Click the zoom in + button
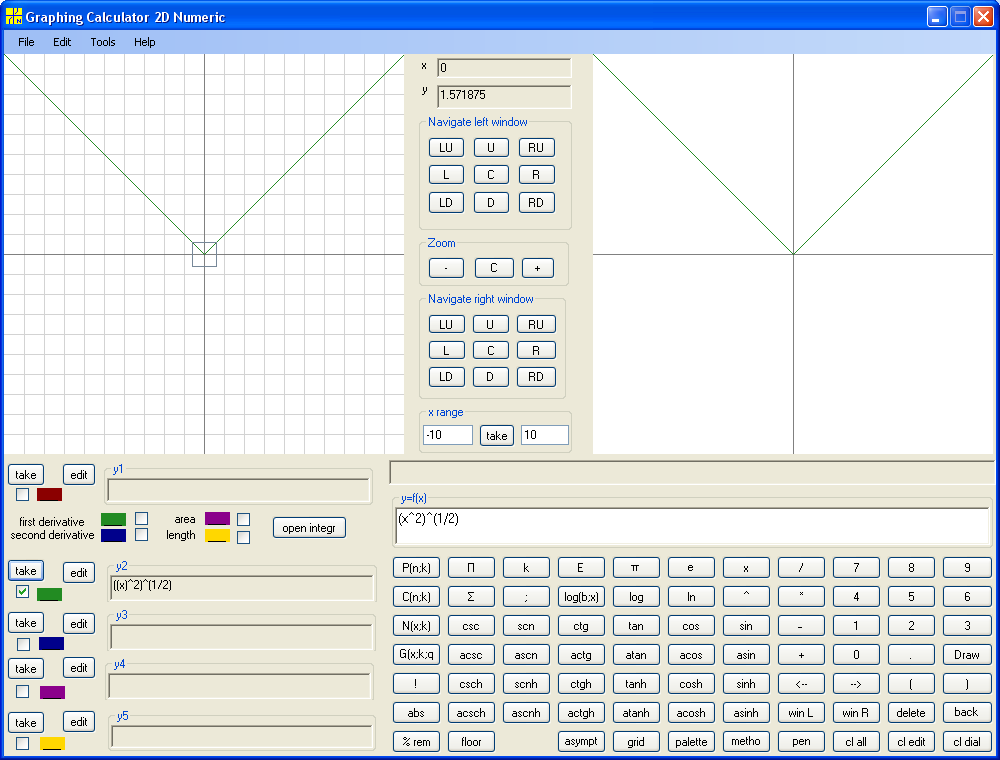Image resolution: width=1000 pixels, height=760 pixels. tap(538, 268)
